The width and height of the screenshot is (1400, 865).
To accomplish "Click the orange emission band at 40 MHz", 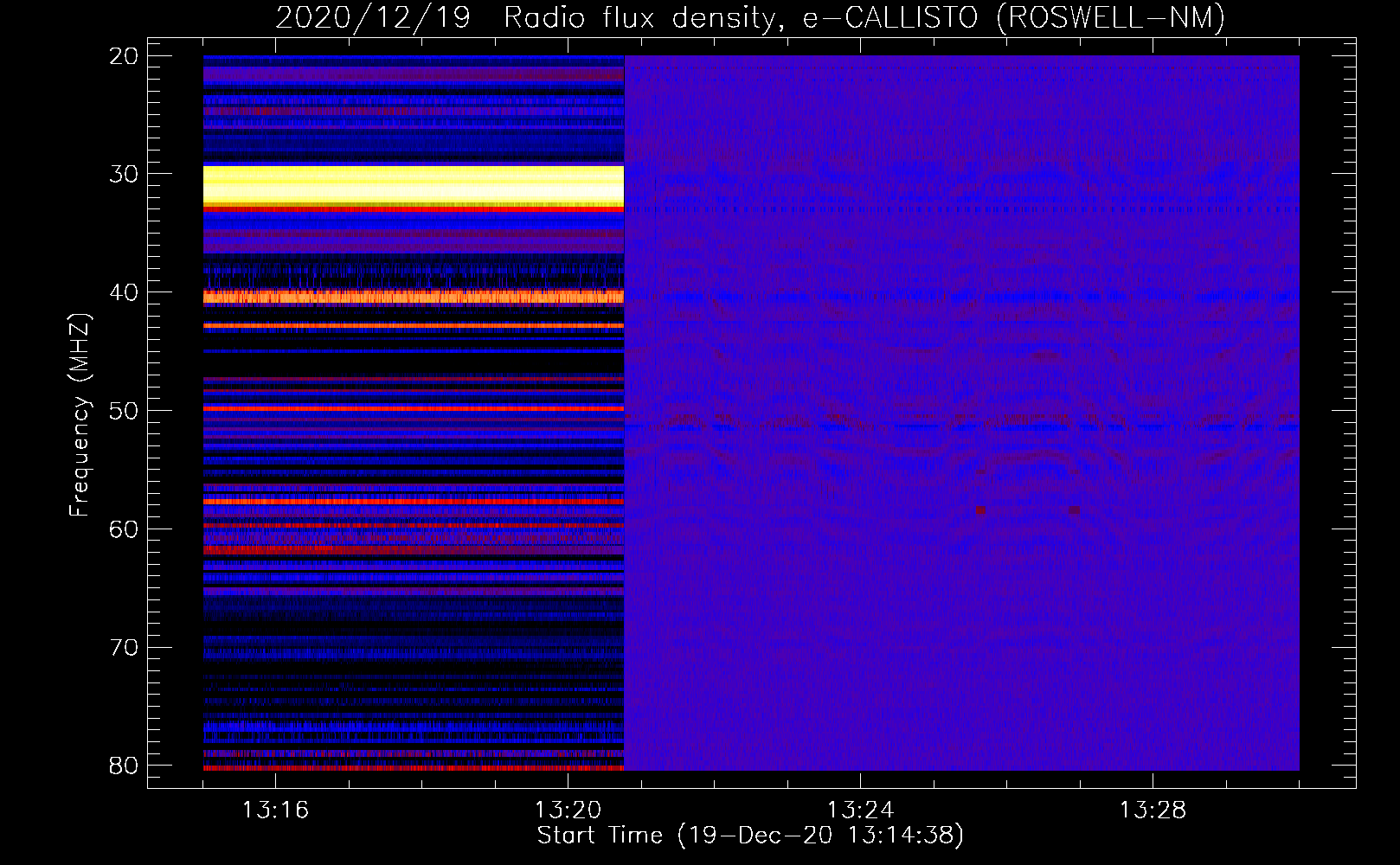I will (414, 297).
